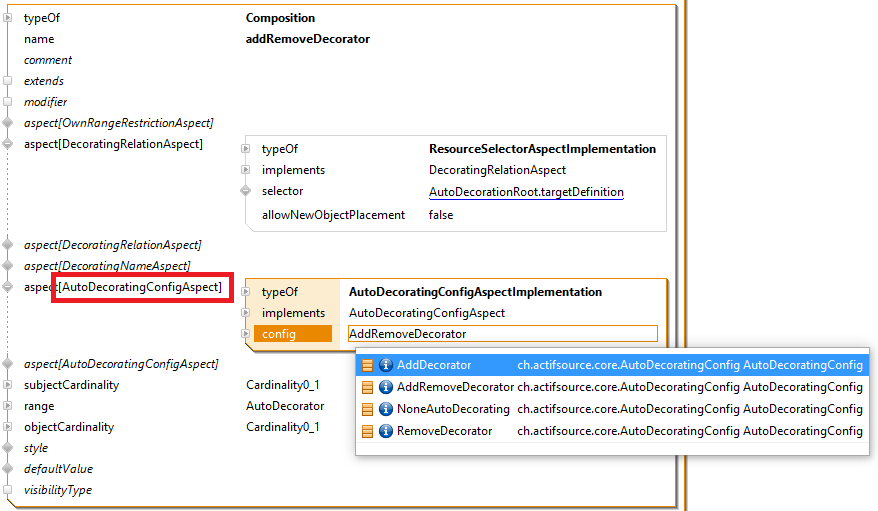The image size is (878, 511).
Task: Select AddDecorator from the suggestion list
Action: 434,365
